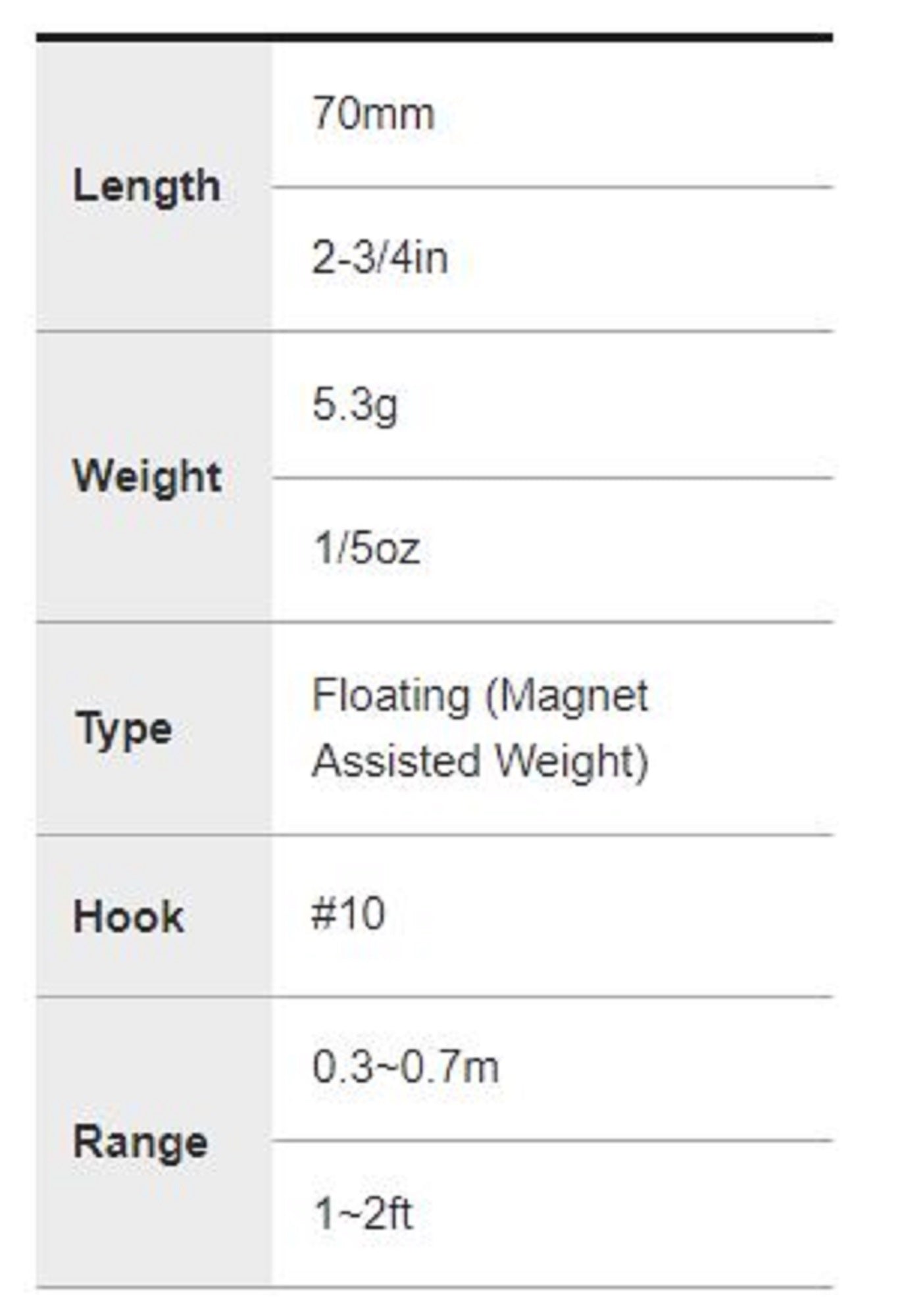Select the 1/5oz weight value

pyautogui.click(x=367, y=548)
